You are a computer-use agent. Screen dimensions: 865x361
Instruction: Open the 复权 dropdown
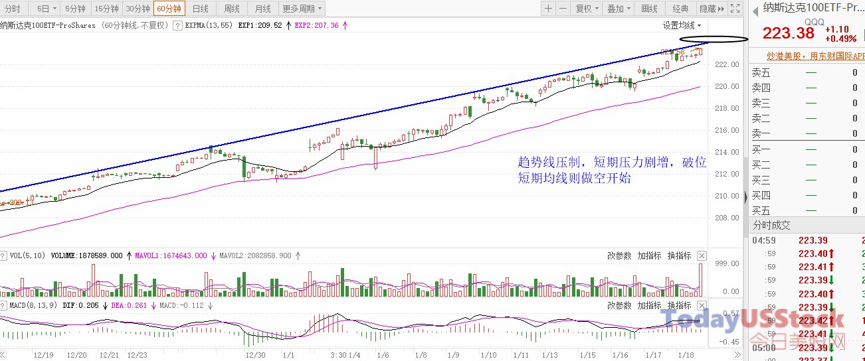pyautogui.click(x=586, y=8)
